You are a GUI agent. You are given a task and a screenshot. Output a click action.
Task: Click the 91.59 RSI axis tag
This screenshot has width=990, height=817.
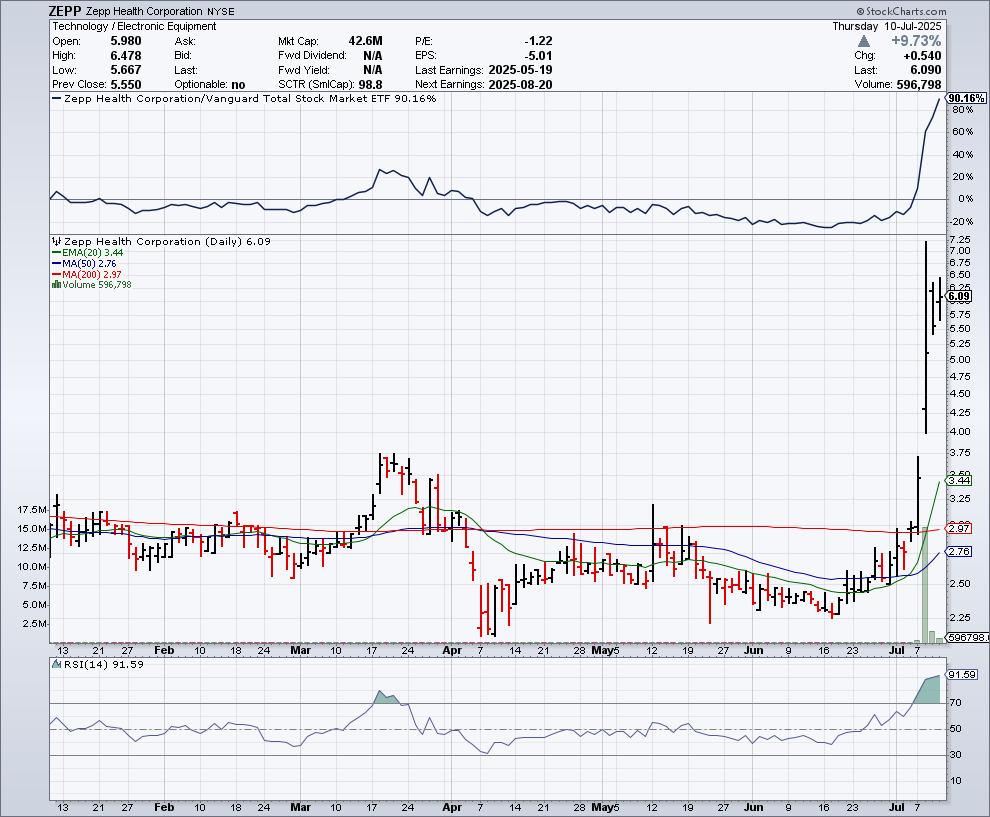963,675
